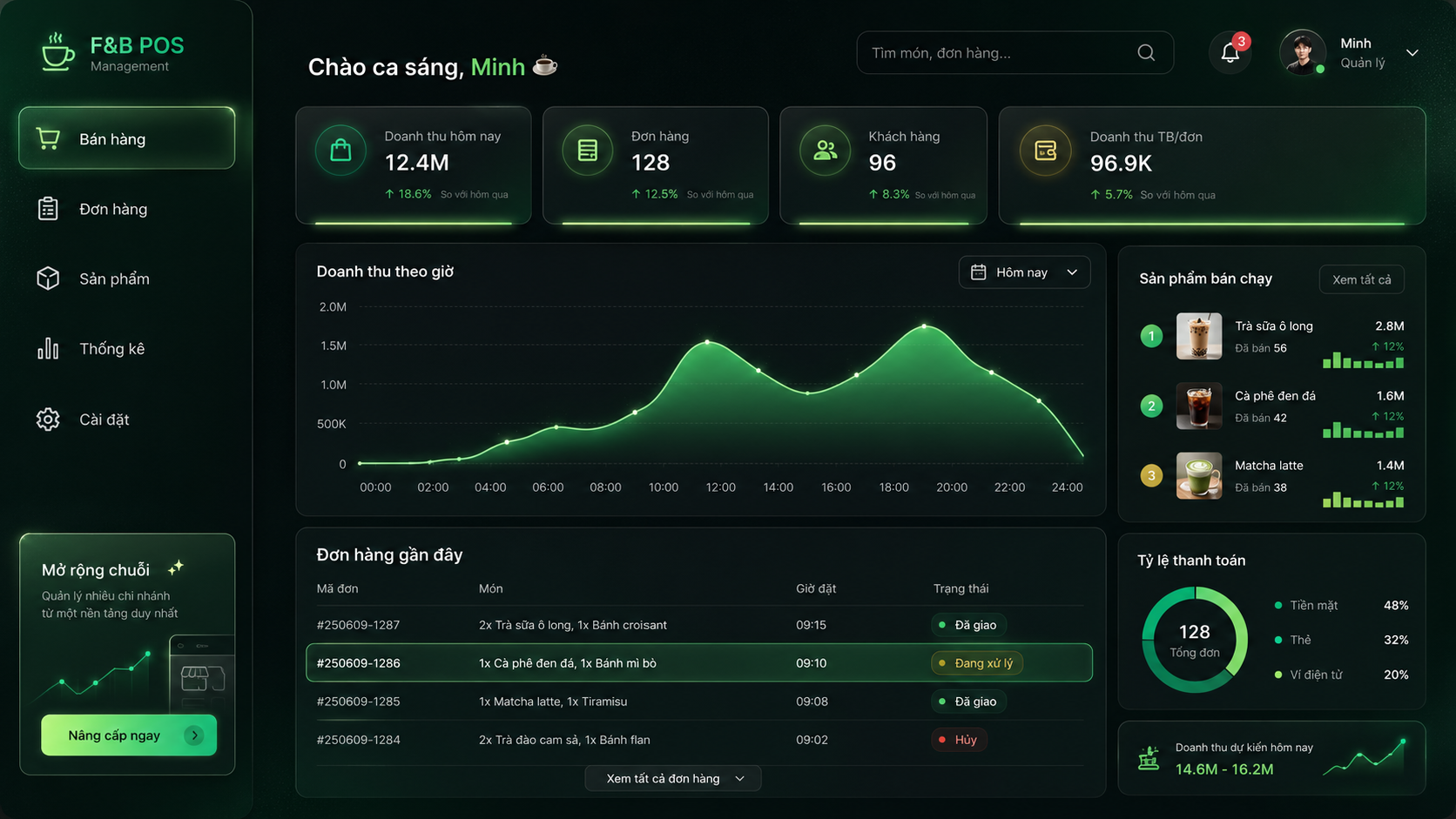Click the shopping bag icon in Doanh thu hôm nay
Screen dimensions: 1456x819
[x=340, y=151]
